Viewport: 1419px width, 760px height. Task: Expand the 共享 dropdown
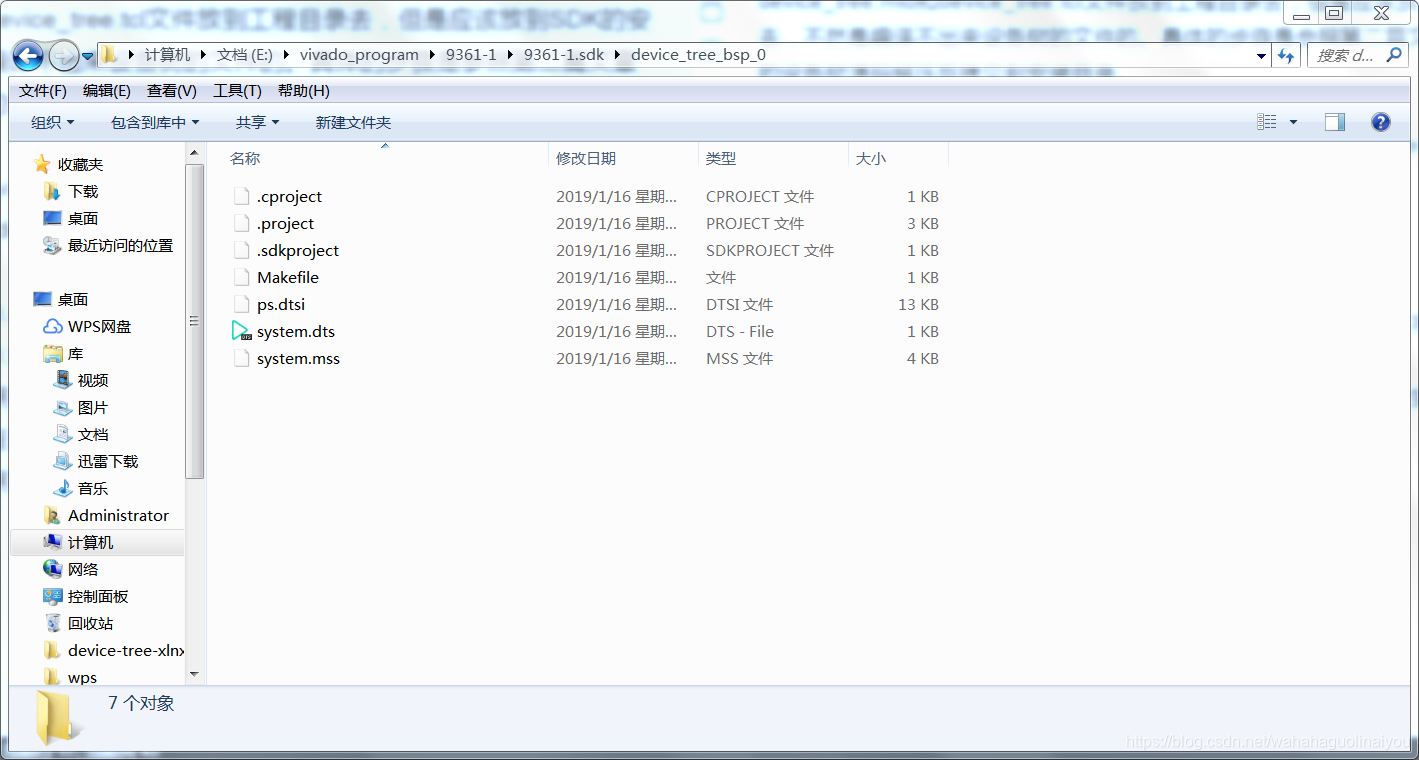pyautogui.click(x=258, y=122)
